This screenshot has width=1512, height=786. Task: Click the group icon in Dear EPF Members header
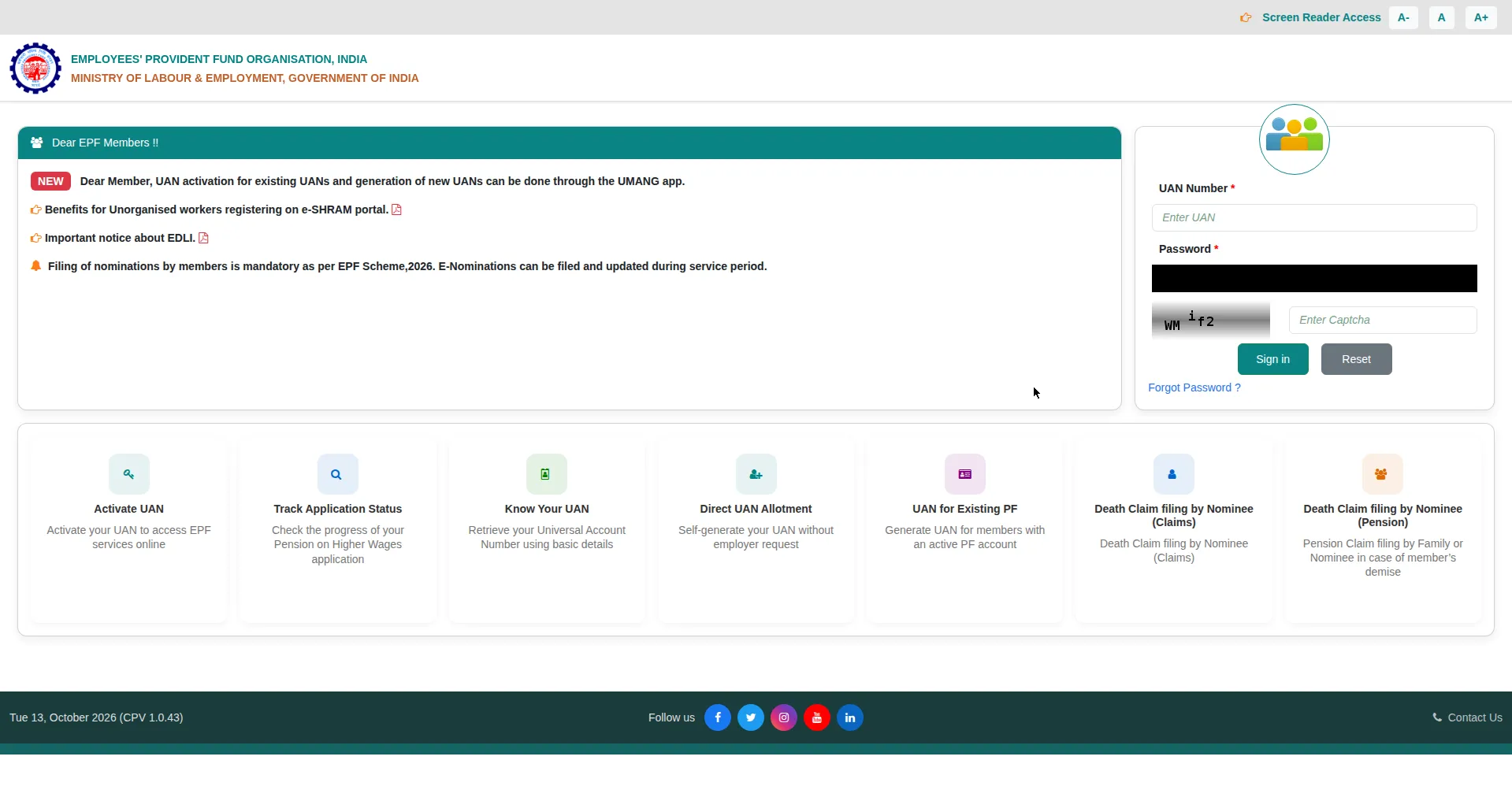[36, 143]
